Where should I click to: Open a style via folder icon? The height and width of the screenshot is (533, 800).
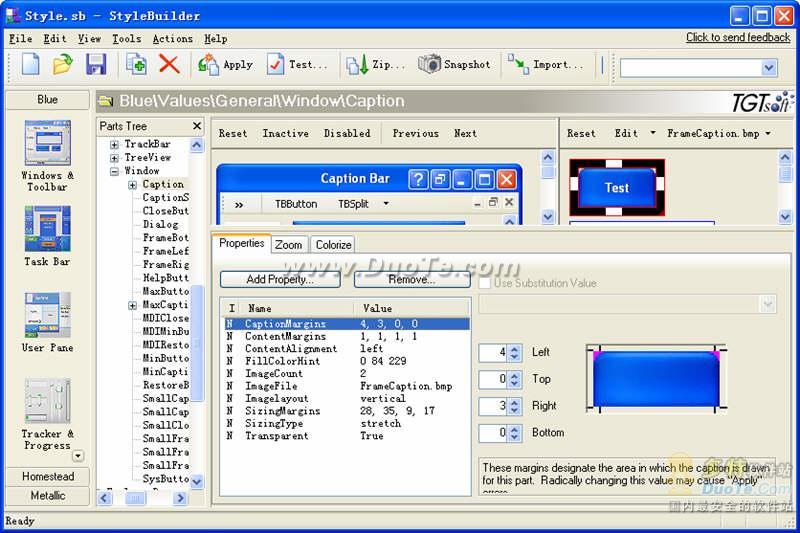[62, 65]
